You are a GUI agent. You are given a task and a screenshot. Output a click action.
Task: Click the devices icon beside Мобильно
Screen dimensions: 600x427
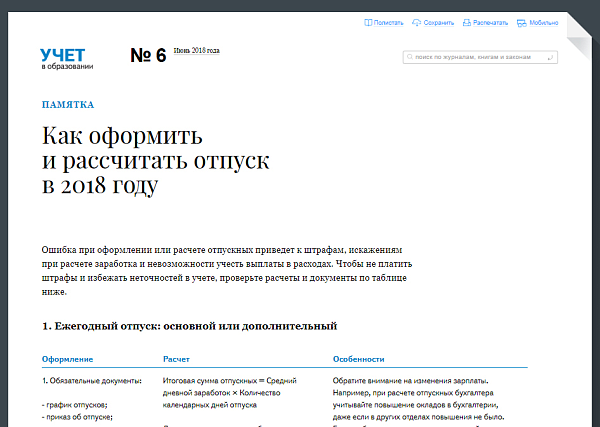[522, 23]
